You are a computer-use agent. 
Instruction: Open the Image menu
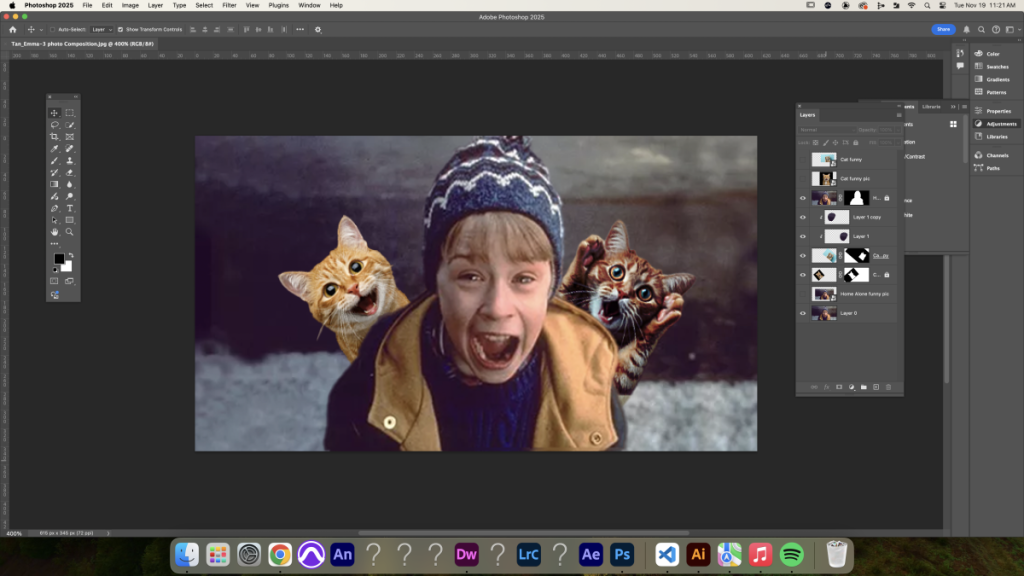130,5
